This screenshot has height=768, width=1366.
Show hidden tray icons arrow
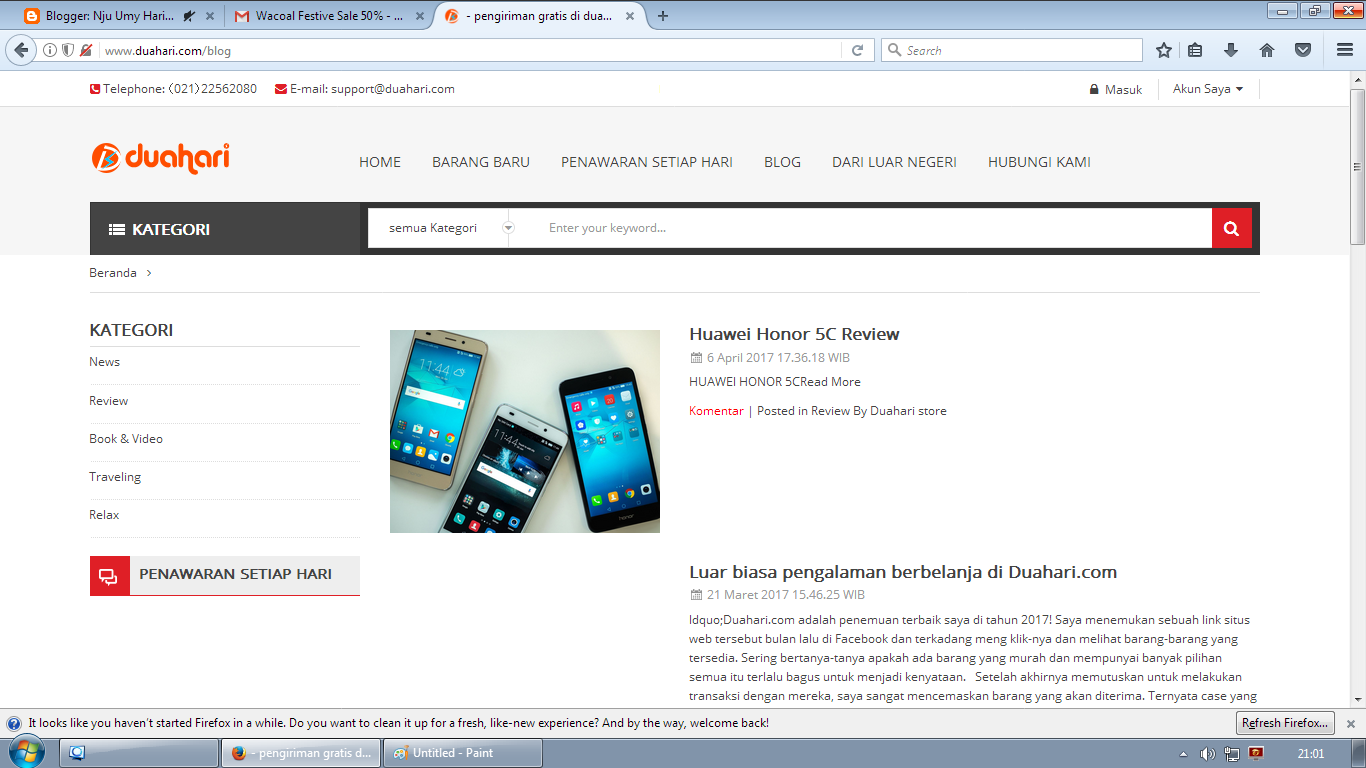pos(1184,753)
